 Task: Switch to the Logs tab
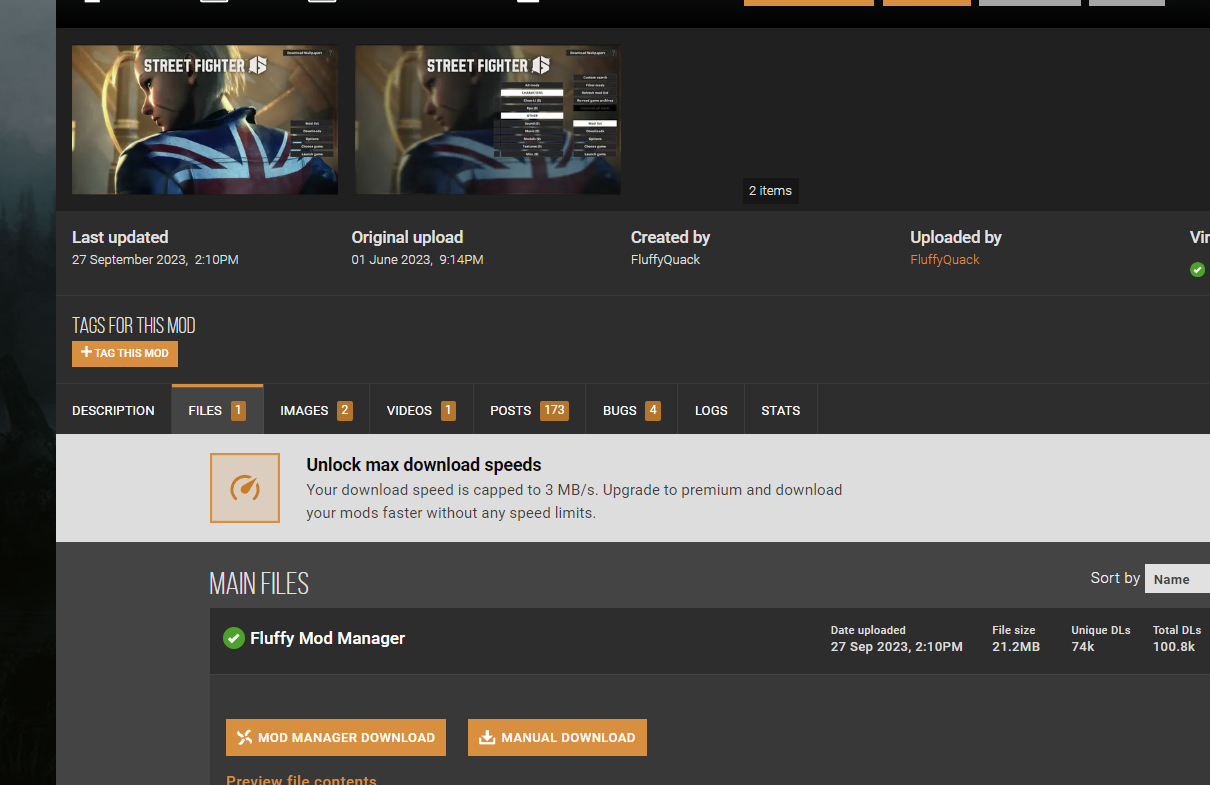click(x=711, y=410)
